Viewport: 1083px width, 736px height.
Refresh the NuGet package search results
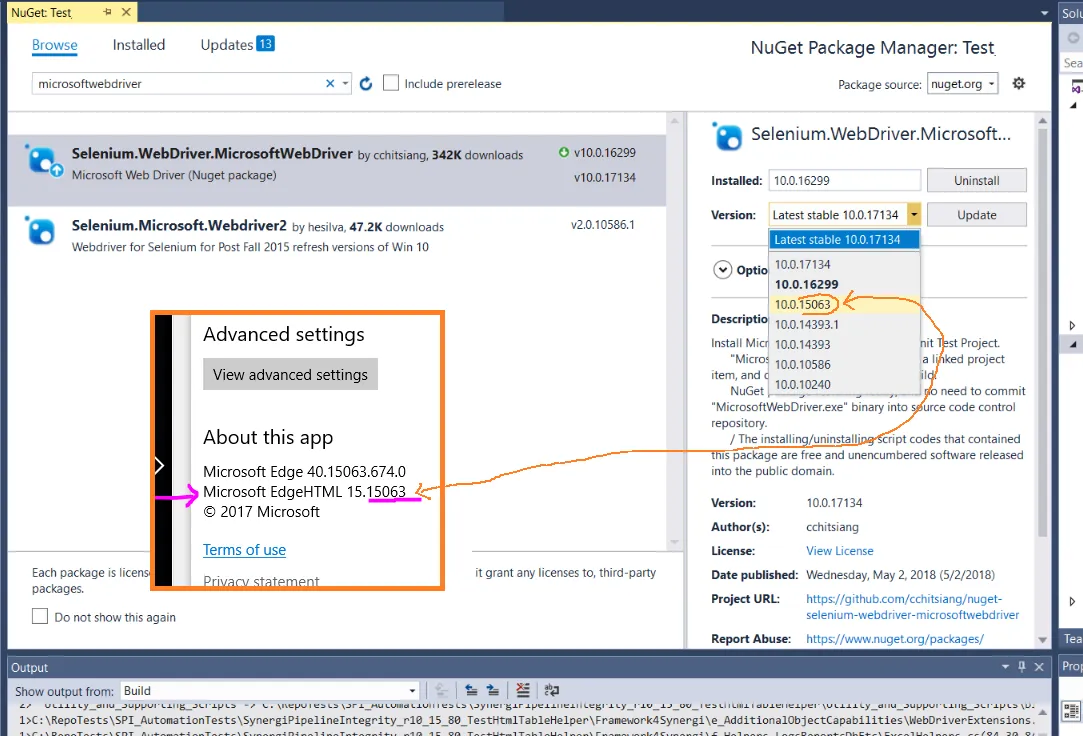[366, 84]
